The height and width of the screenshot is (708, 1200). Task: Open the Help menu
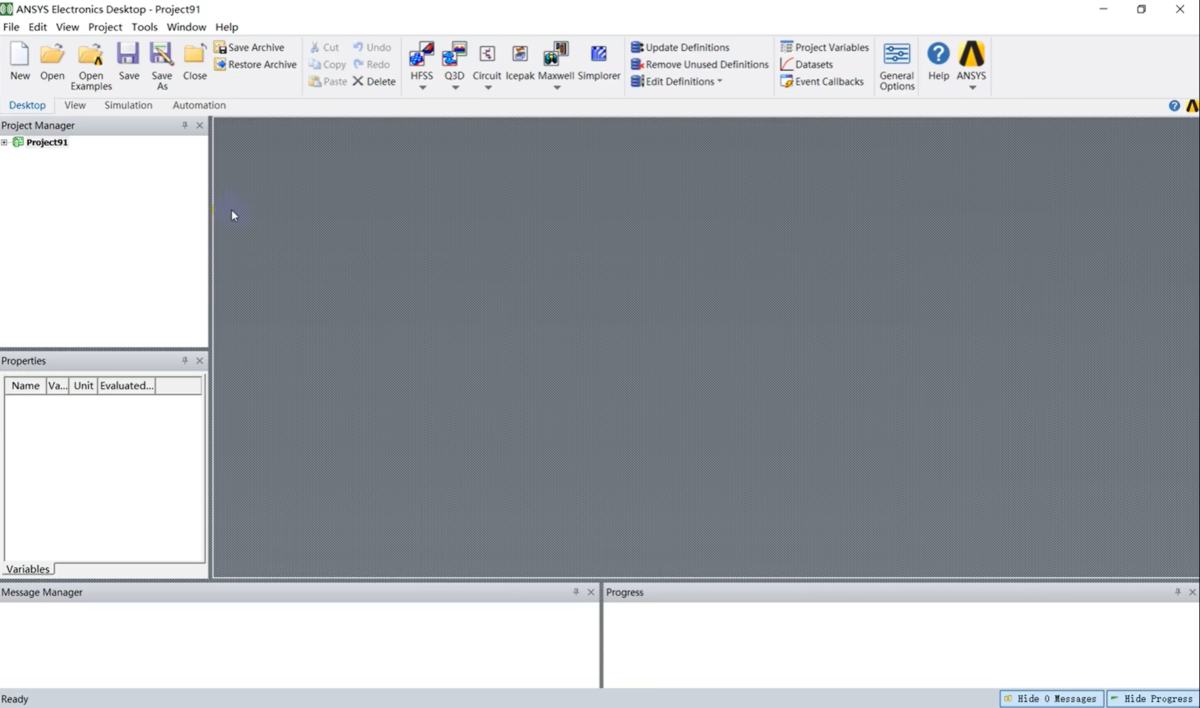point(227,27)
